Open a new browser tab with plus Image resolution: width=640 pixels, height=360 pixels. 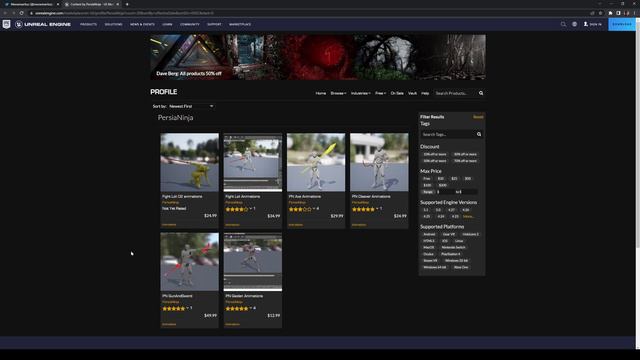(127, 4)
